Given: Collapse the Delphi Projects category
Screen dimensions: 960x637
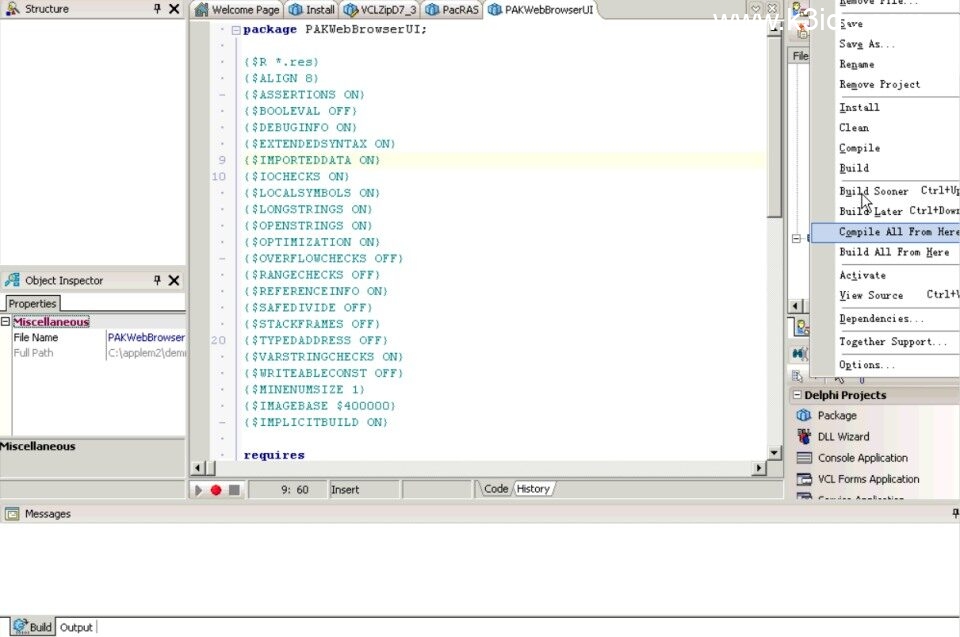Looking at the screenshot, I should click(x=796, y=395).
